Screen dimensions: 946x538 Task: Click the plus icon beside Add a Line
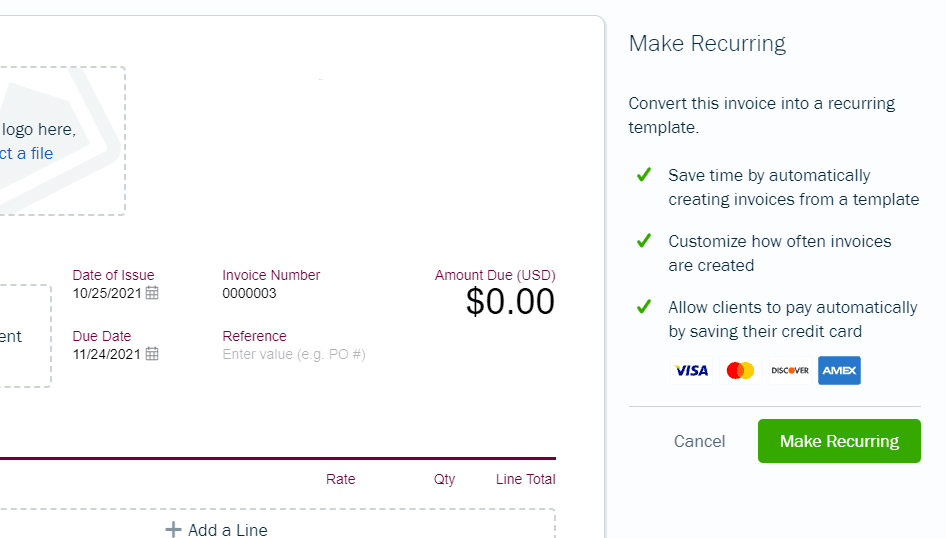click(173, 530)
